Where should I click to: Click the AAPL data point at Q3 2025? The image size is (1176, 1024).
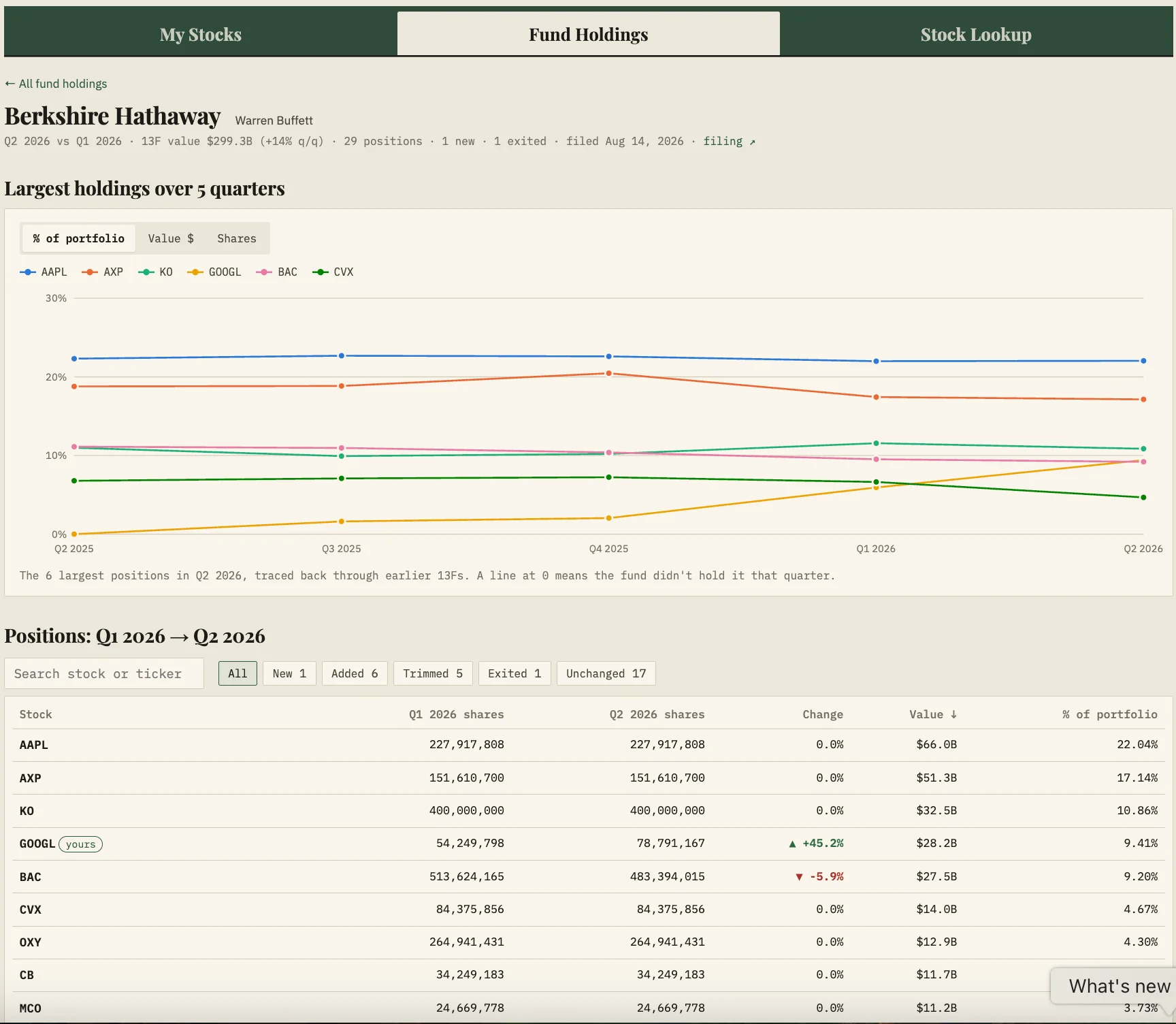[x=342, y=355]
